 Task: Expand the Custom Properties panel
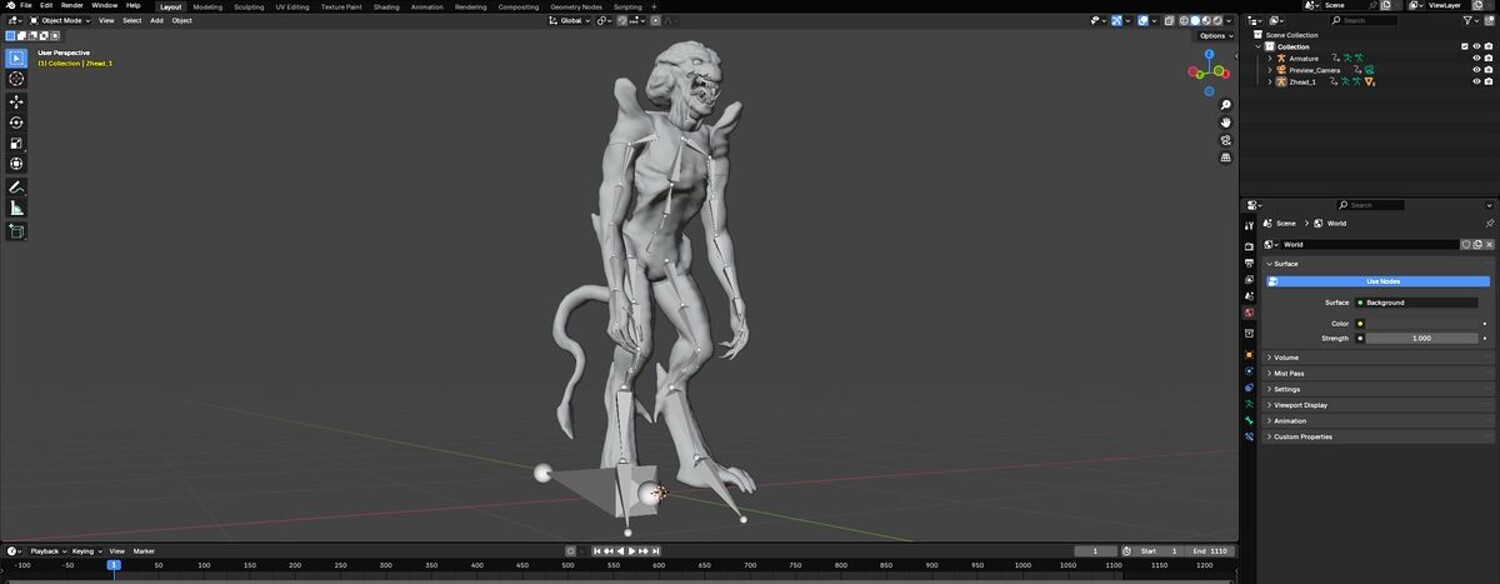(1378, 437)
